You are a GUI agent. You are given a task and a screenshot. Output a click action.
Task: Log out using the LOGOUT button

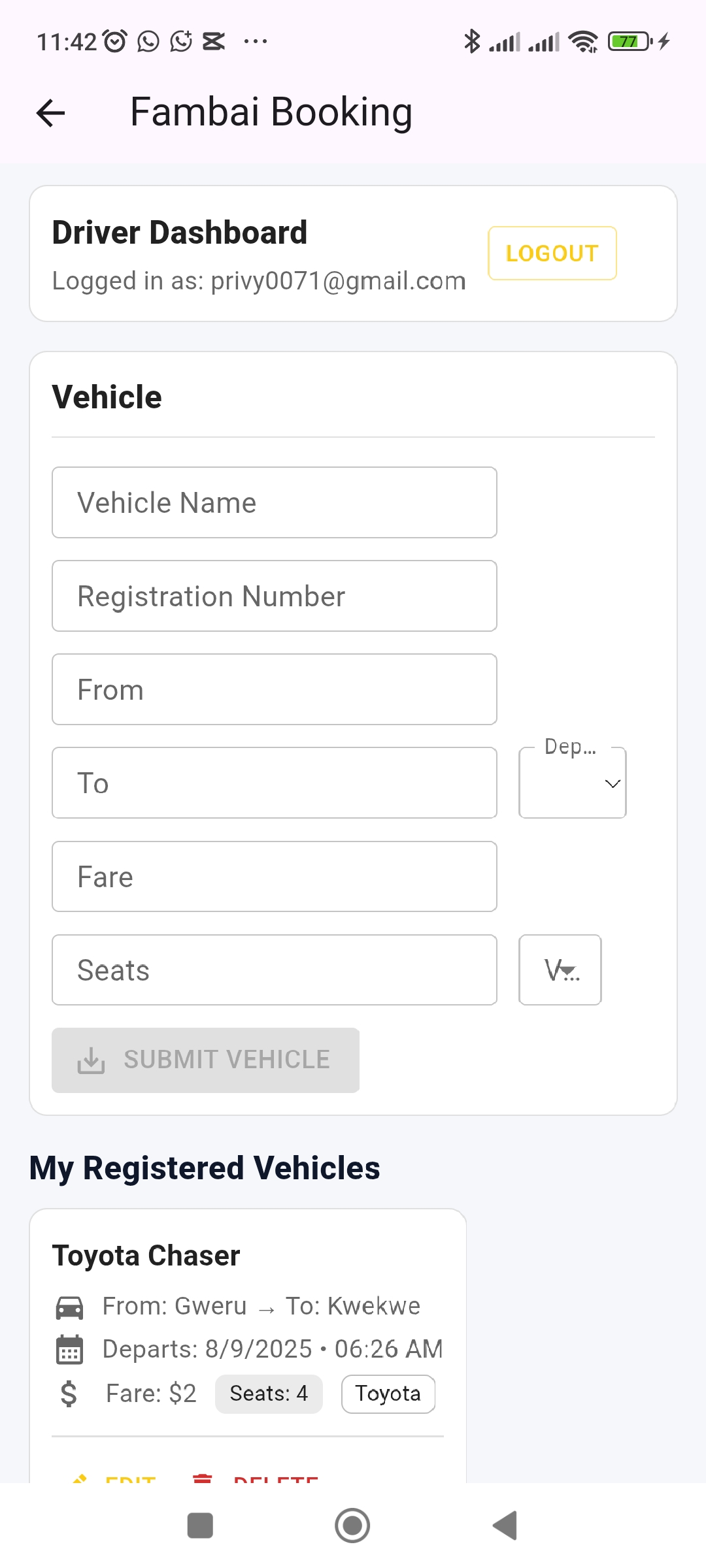tap(552, 253)
